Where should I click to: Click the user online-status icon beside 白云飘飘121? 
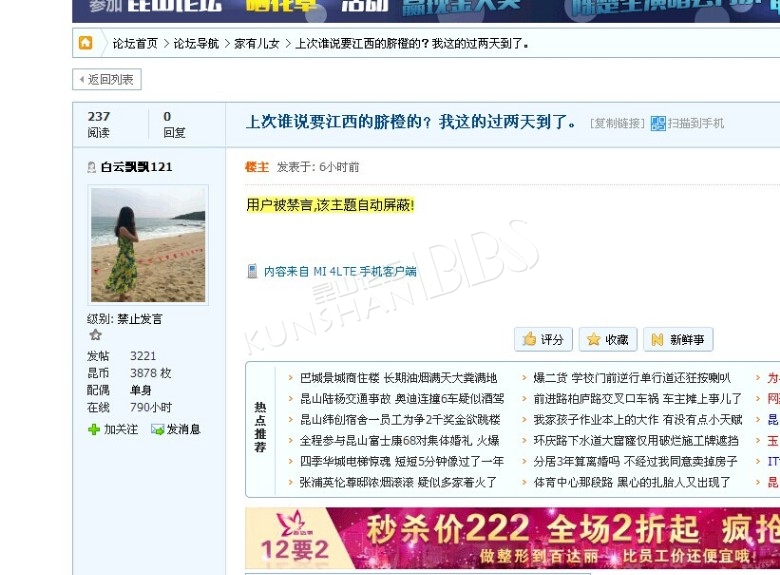click(92, 167)
